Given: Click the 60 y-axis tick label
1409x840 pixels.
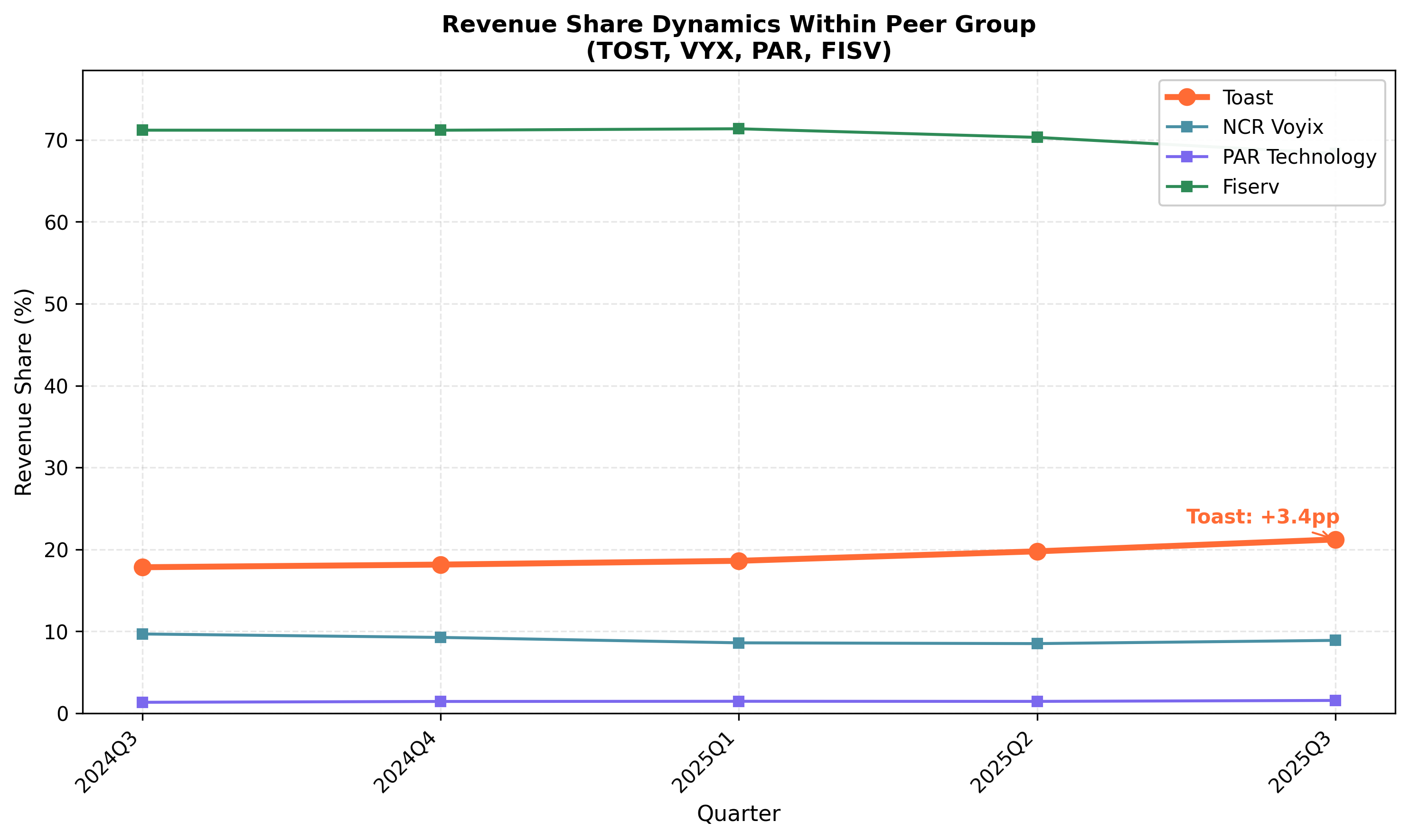Looking at the screenshot, I should [56, 223].
